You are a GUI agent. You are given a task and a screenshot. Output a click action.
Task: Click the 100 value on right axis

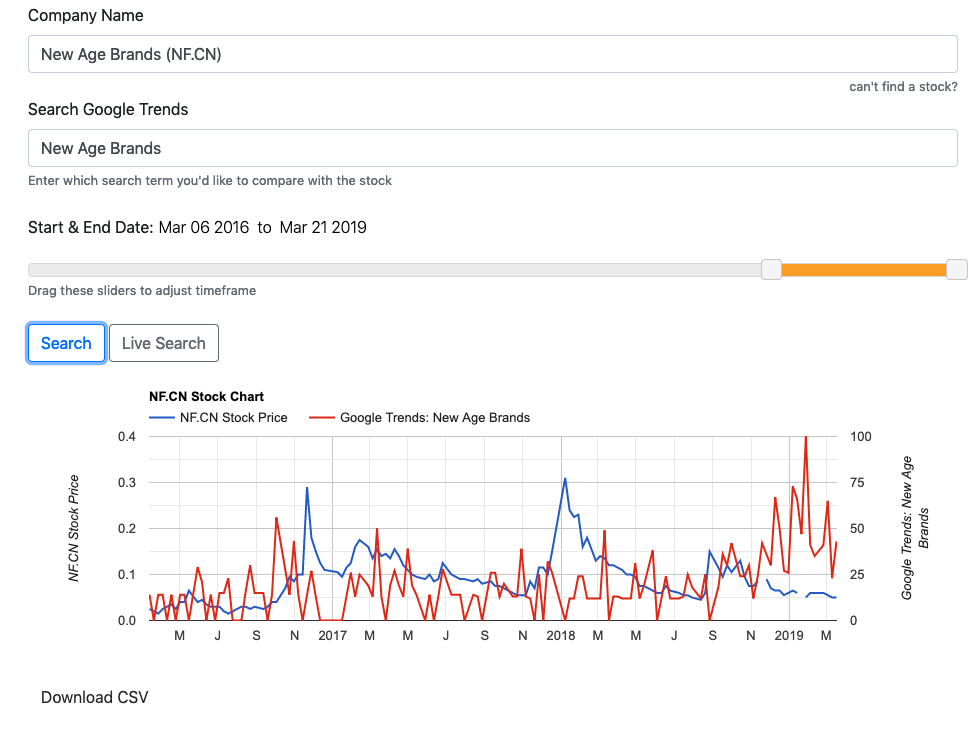pyautogui.click(x=860, y=437)
